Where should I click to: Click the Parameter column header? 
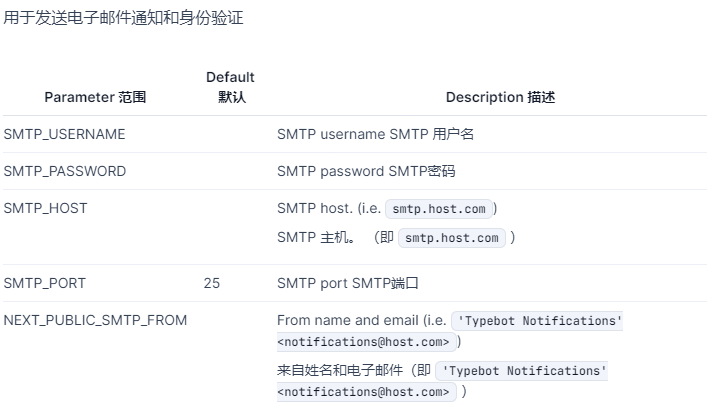(95, 97)
